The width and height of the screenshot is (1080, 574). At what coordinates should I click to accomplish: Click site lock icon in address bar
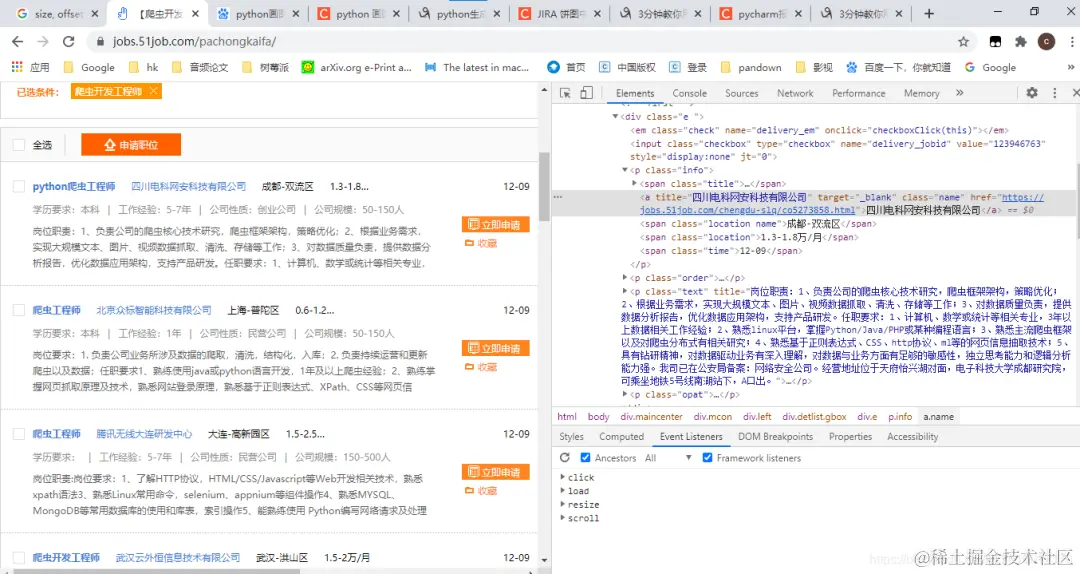(x=101, y=41)
